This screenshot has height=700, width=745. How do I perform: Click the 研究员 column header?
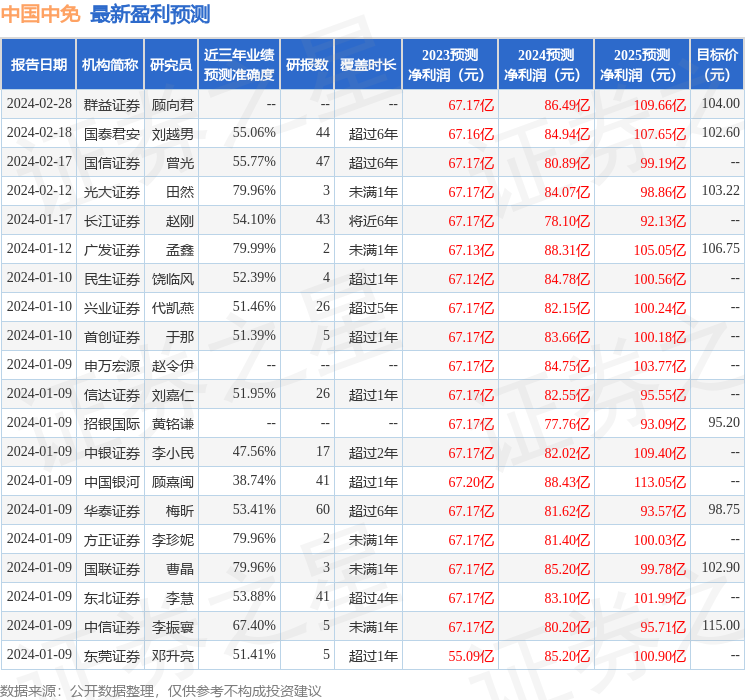(171, 65)
